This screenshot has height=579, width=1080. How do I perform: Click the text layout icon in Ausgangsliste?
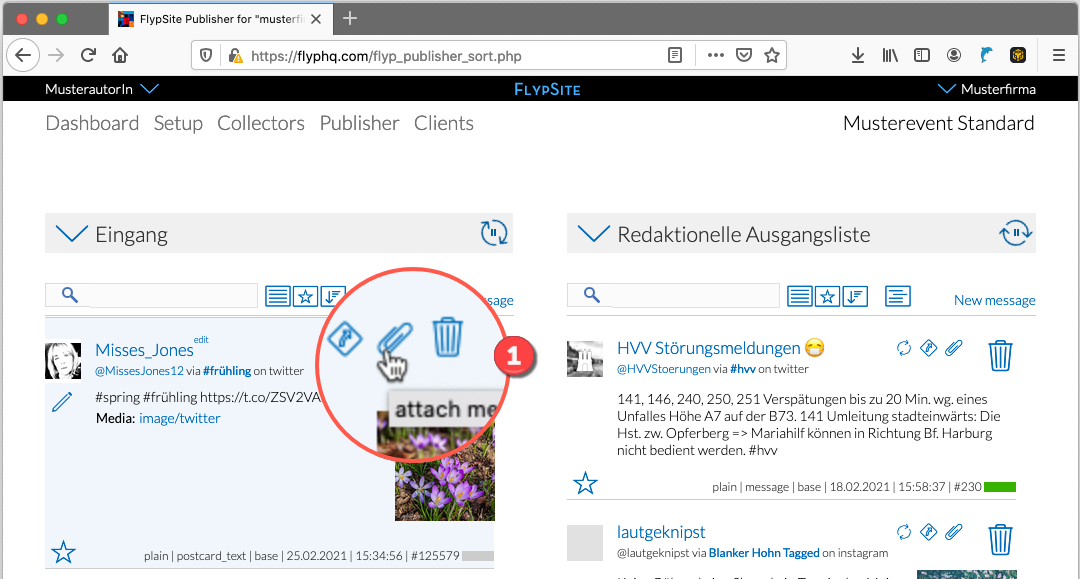point(898,297)
